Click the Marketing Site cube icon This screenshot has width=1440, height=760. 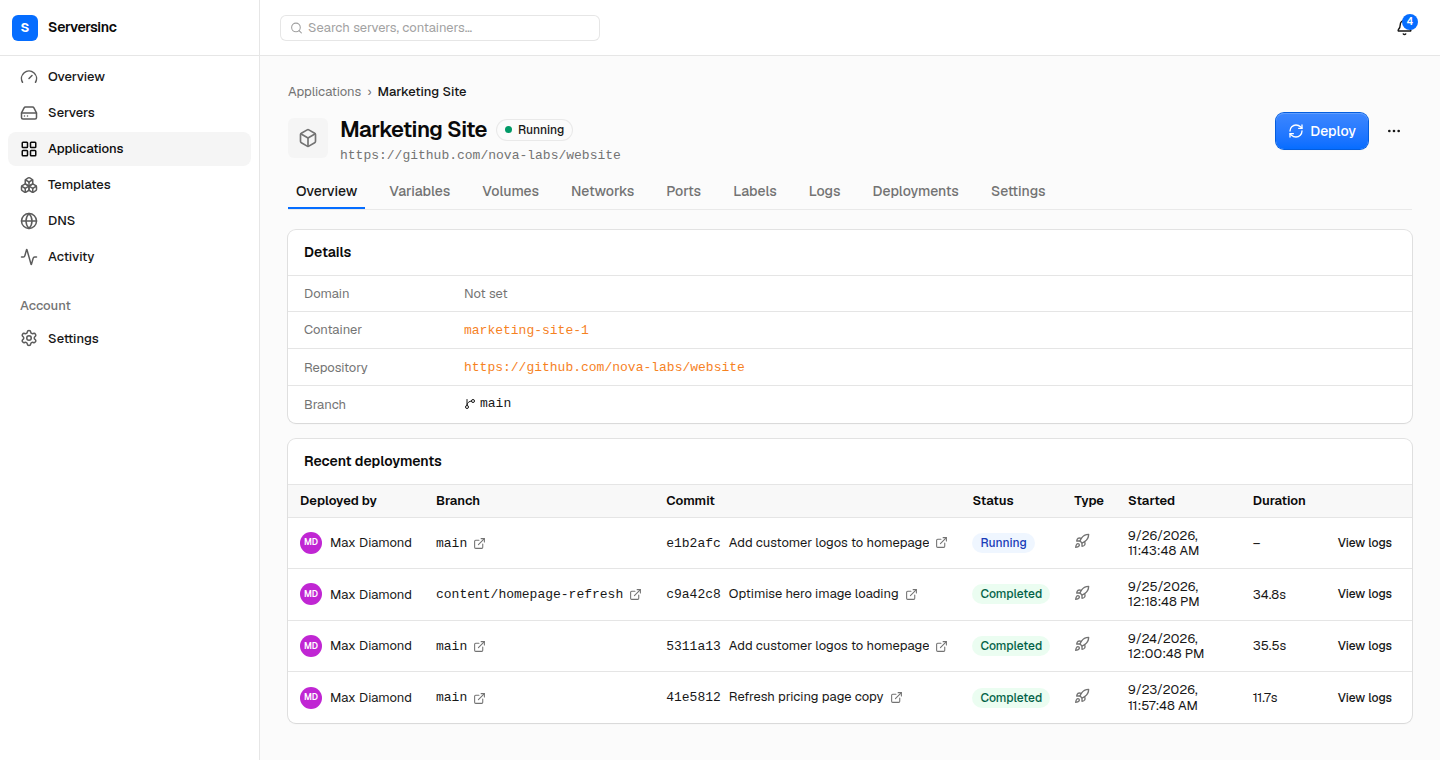(x=308, y=138)
